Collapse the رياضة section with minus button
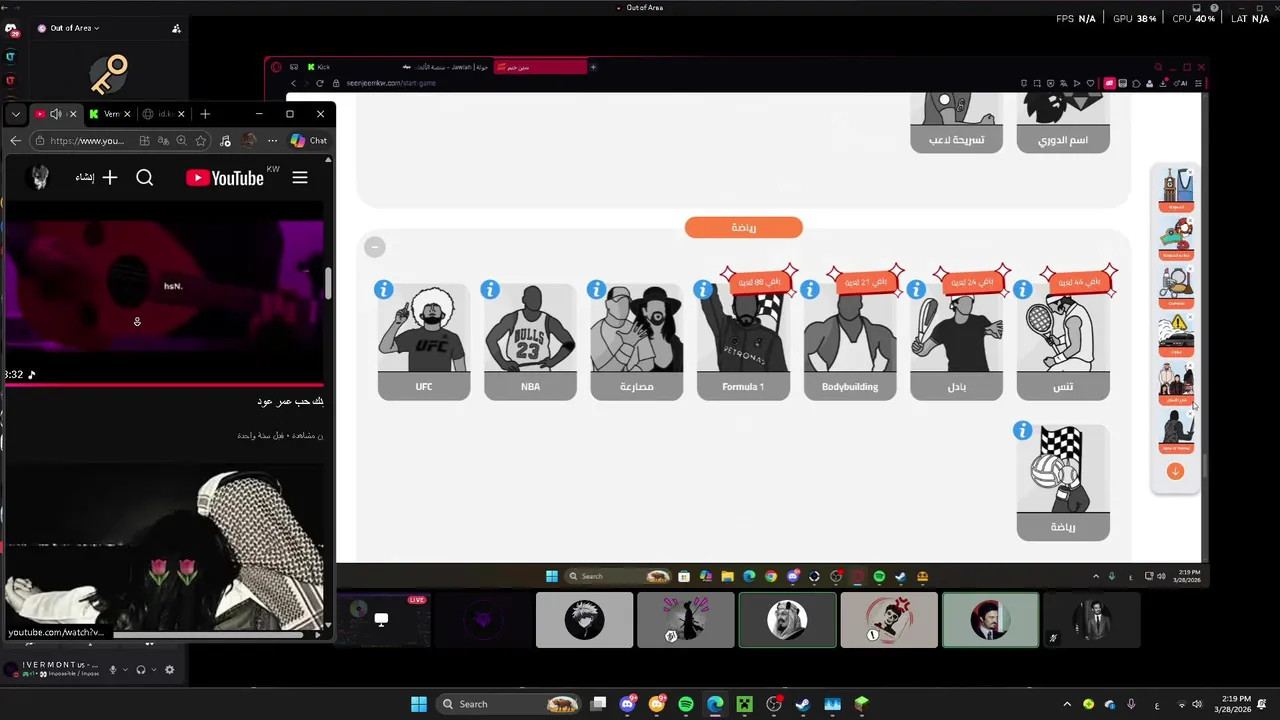 pos(375,247)
